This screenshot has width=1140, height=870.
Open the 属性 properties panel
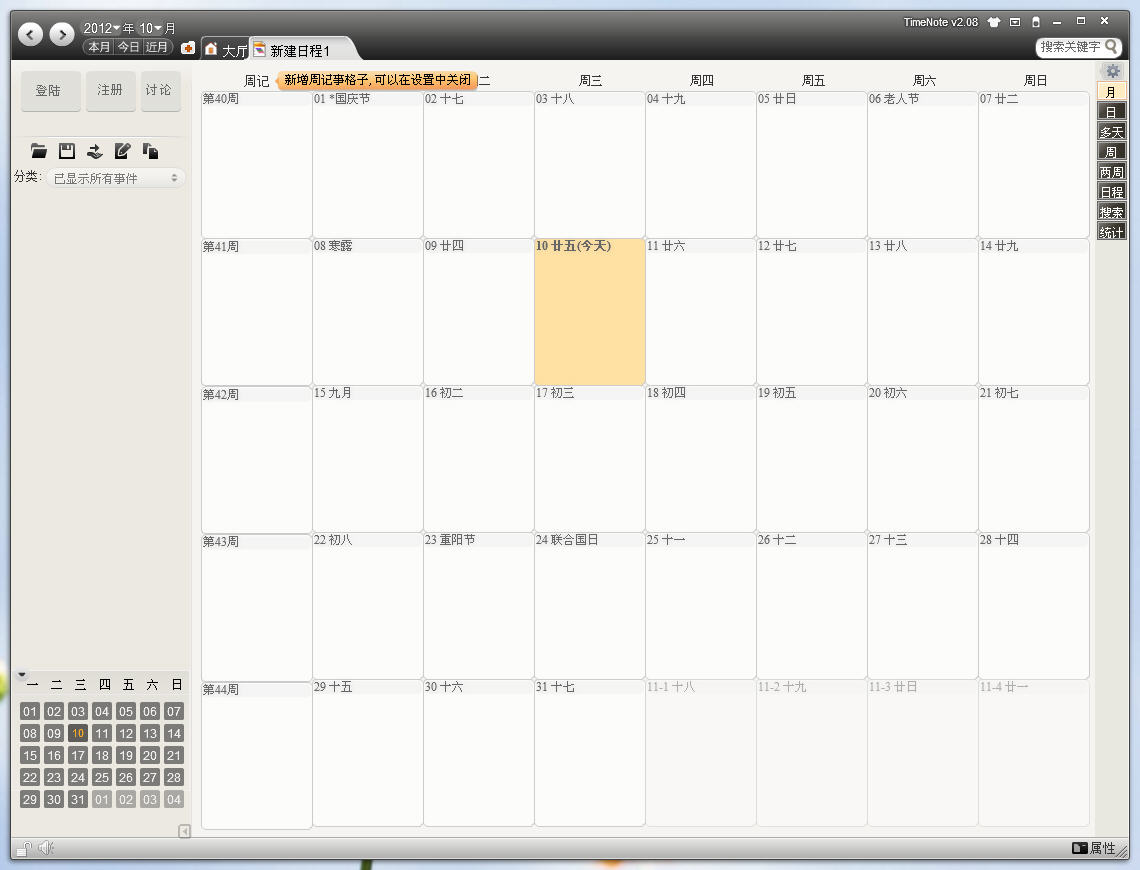pos(1093,848)
